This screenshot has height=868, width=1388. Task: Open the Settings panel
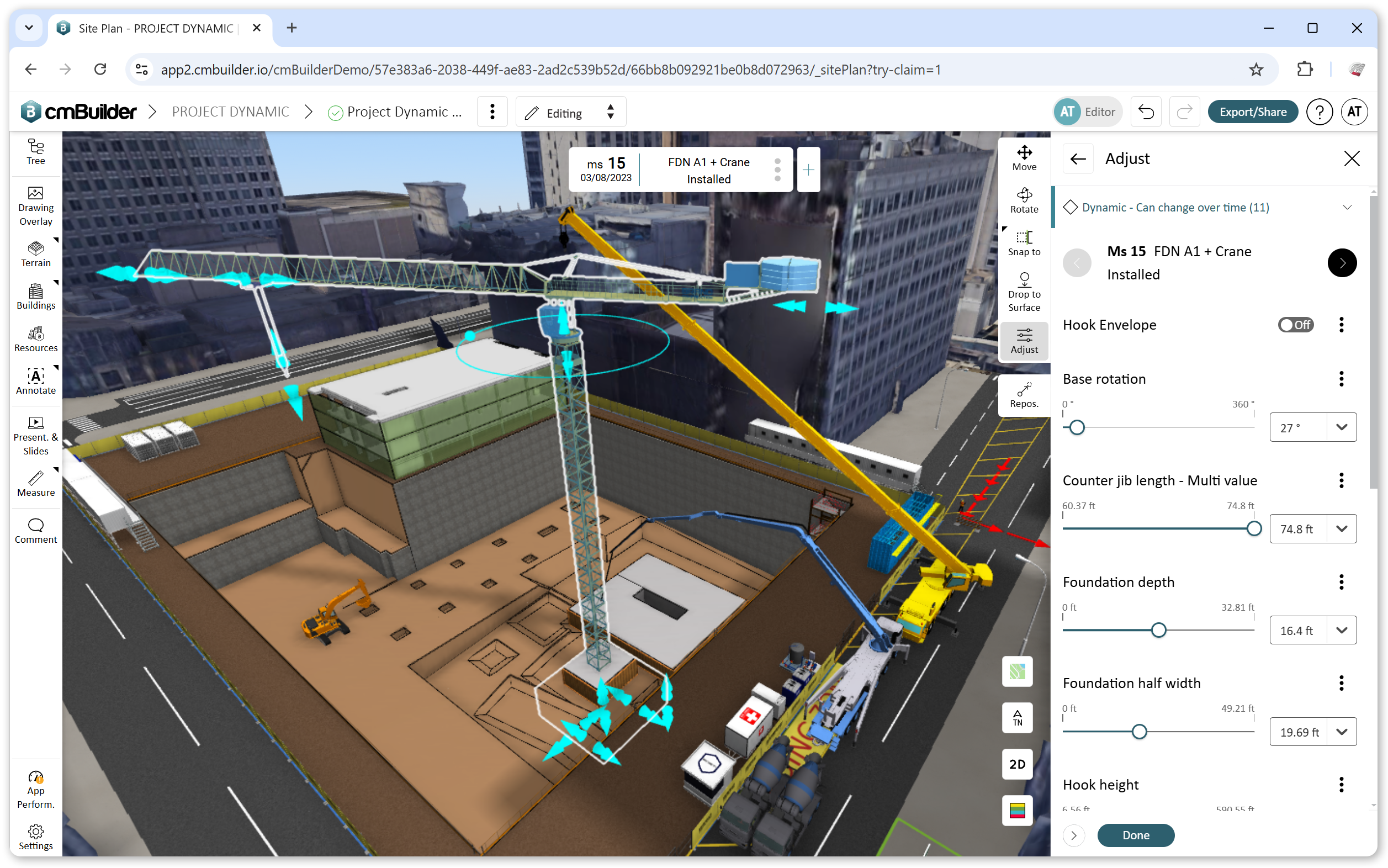pyautogui.click(x=35, y=837)
